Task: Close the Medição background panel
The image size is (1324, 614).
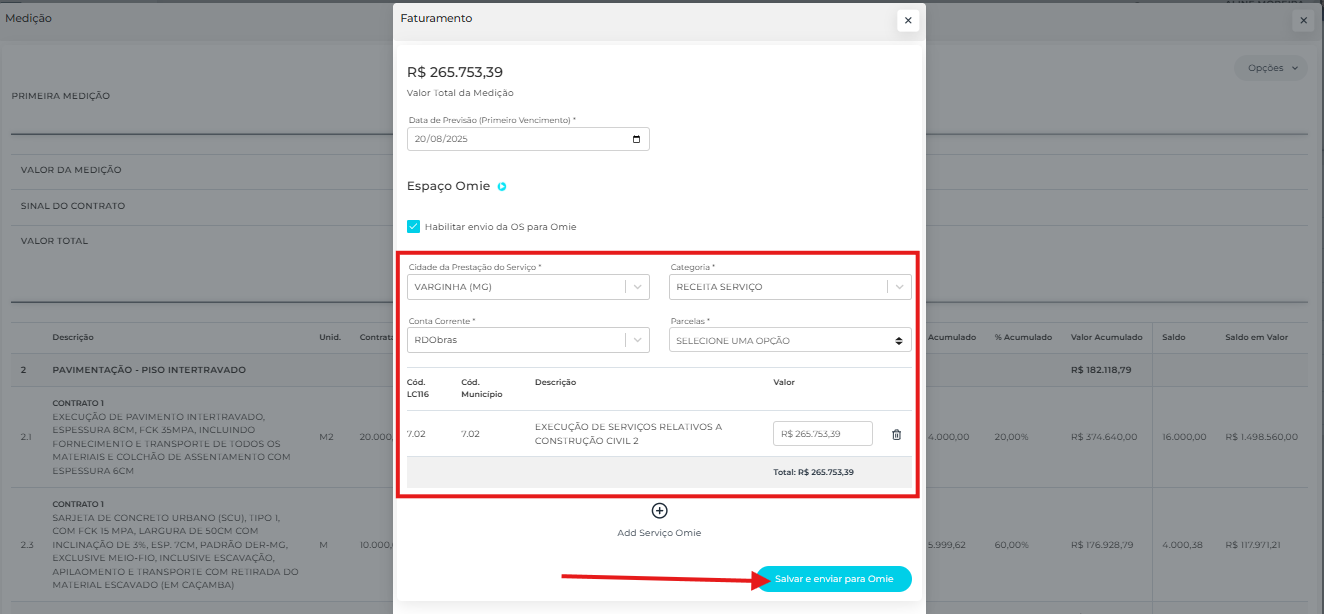Action: [1302, 20]
